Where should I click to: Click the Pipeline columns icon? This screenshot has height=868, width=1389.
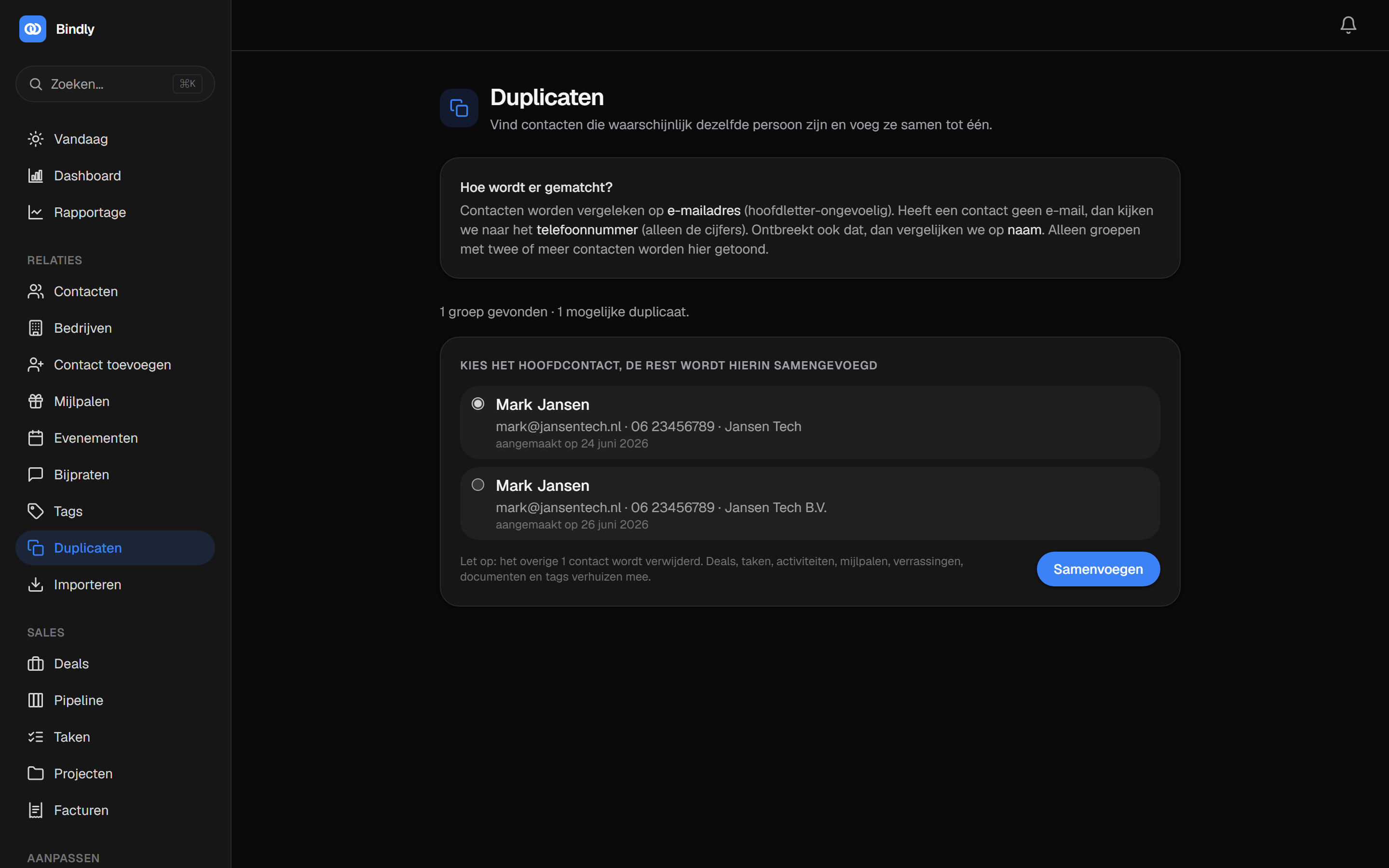tap(36, 700)
